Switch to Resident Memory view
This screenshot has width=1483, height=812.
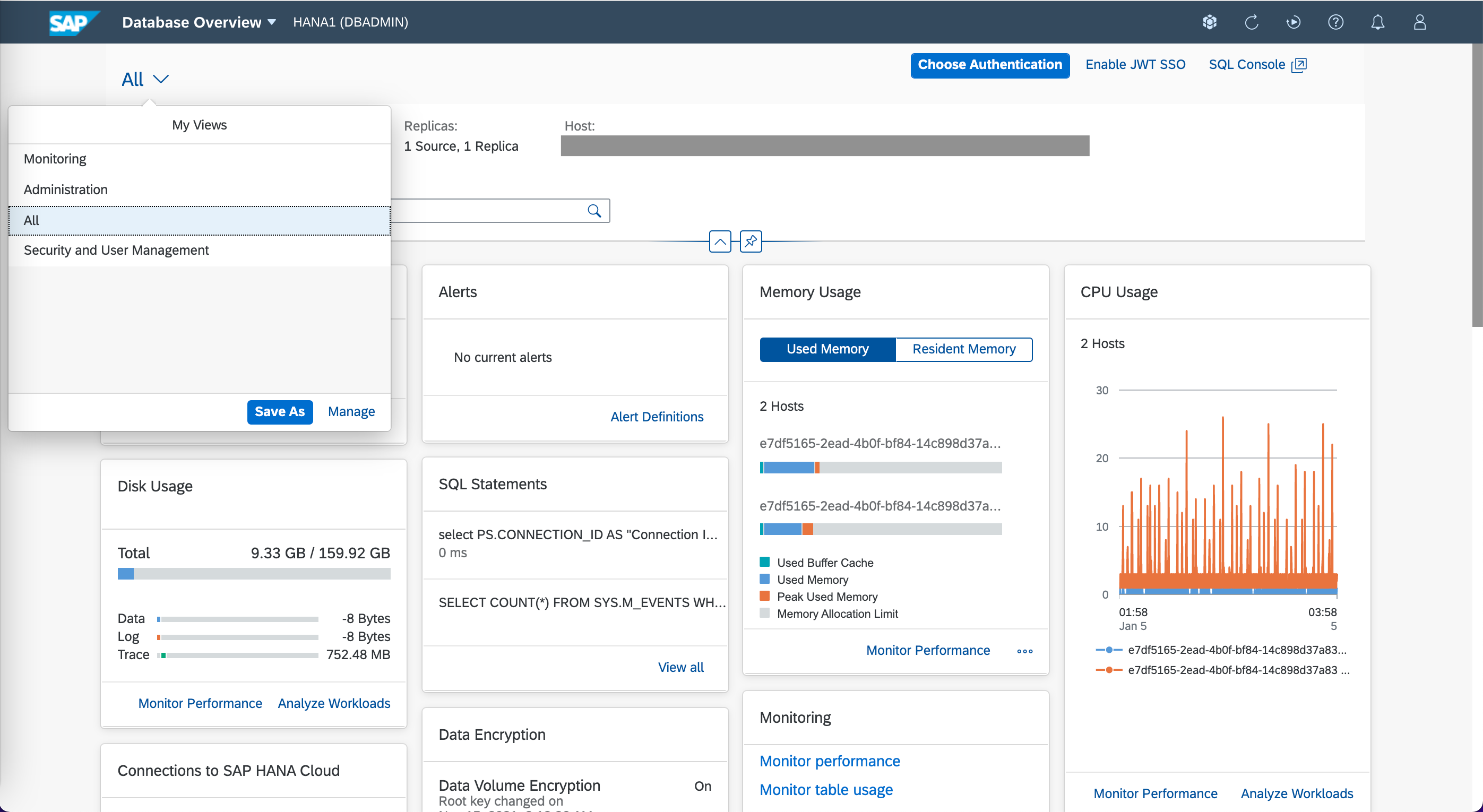coord(964,349)
